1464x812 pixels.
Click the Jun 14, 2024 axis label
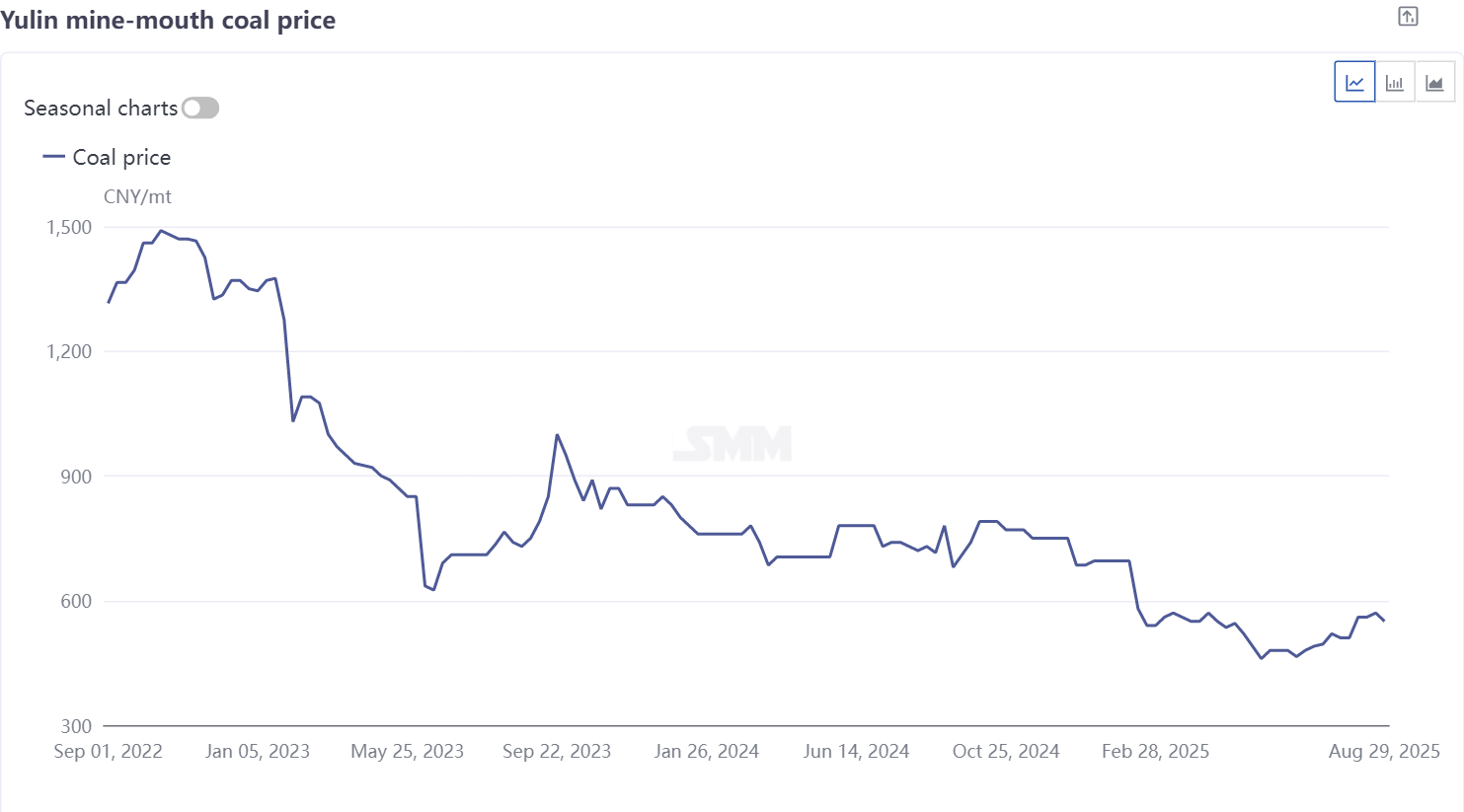tap(856, 752)
